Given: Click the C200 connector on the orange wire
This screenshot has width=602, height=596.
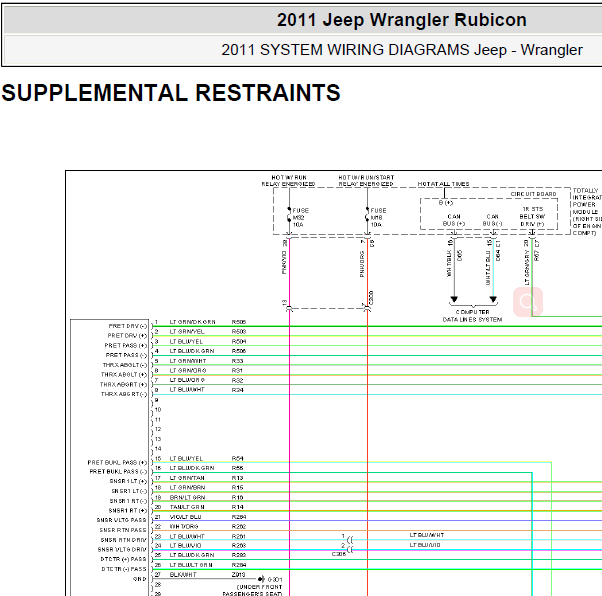Looking at the screenshot, I should [367, 308].
